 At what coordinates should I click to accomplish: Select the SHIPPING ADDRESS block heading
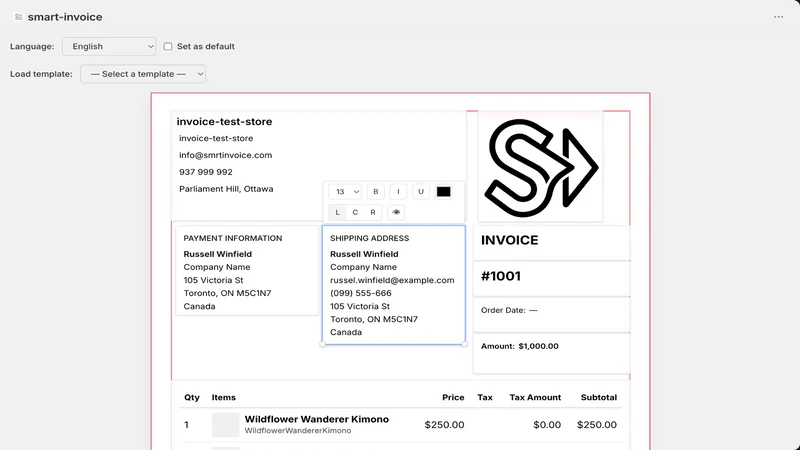click(369, 238)
